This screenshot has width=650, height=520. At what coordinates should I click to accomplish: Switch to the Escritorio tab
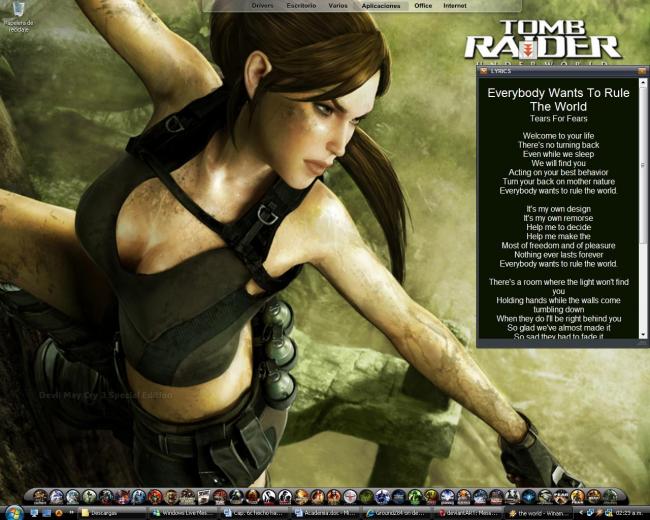point(301,6)
